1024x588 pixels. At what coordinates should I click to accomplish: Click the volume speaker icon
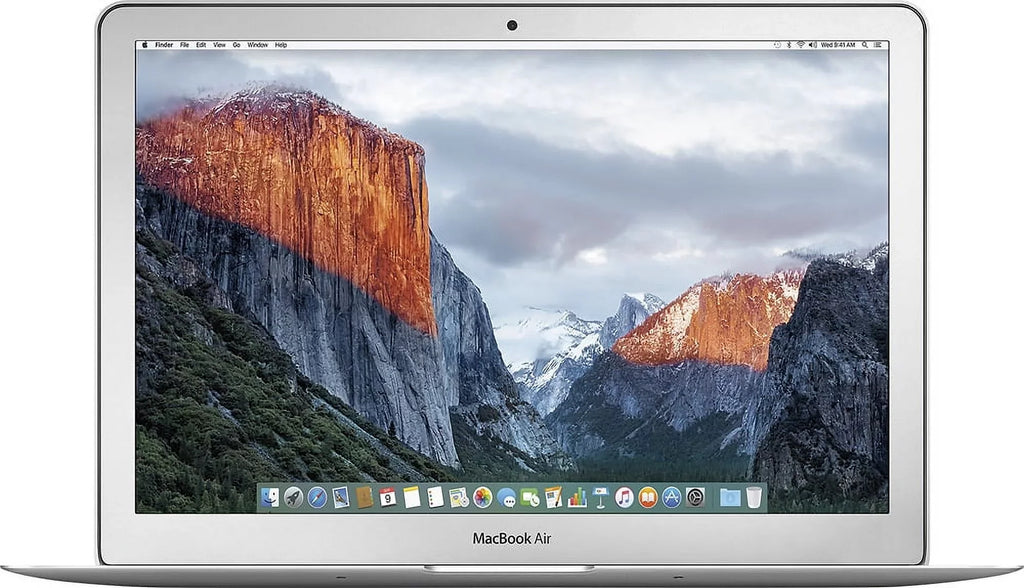click(812, 45)
